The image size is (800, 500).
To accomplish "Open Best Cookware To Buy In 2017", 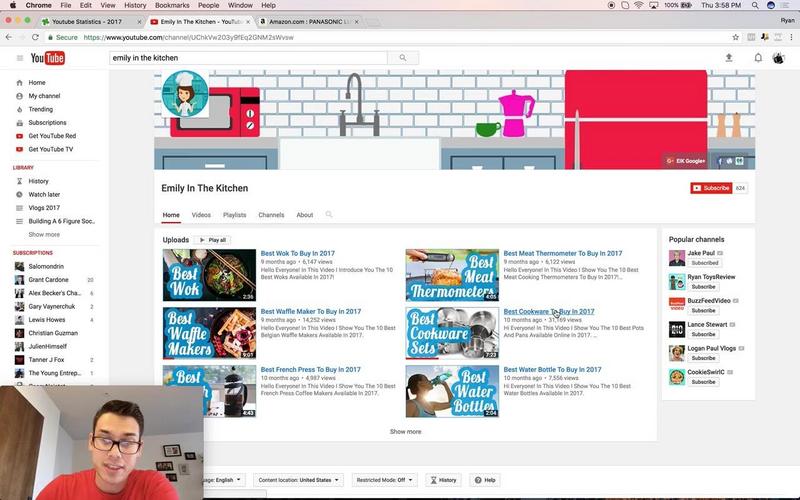I will click(x=549, y=312).
